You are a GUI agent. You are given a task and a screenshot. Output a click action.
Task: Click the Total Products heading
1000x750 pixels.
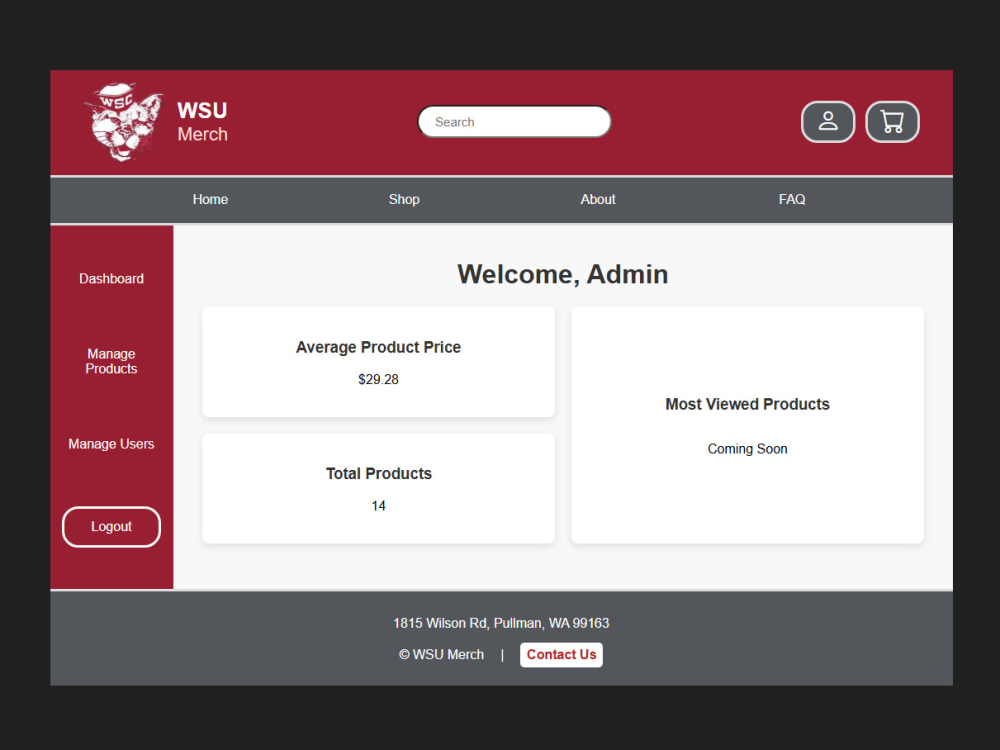(379, 474)
